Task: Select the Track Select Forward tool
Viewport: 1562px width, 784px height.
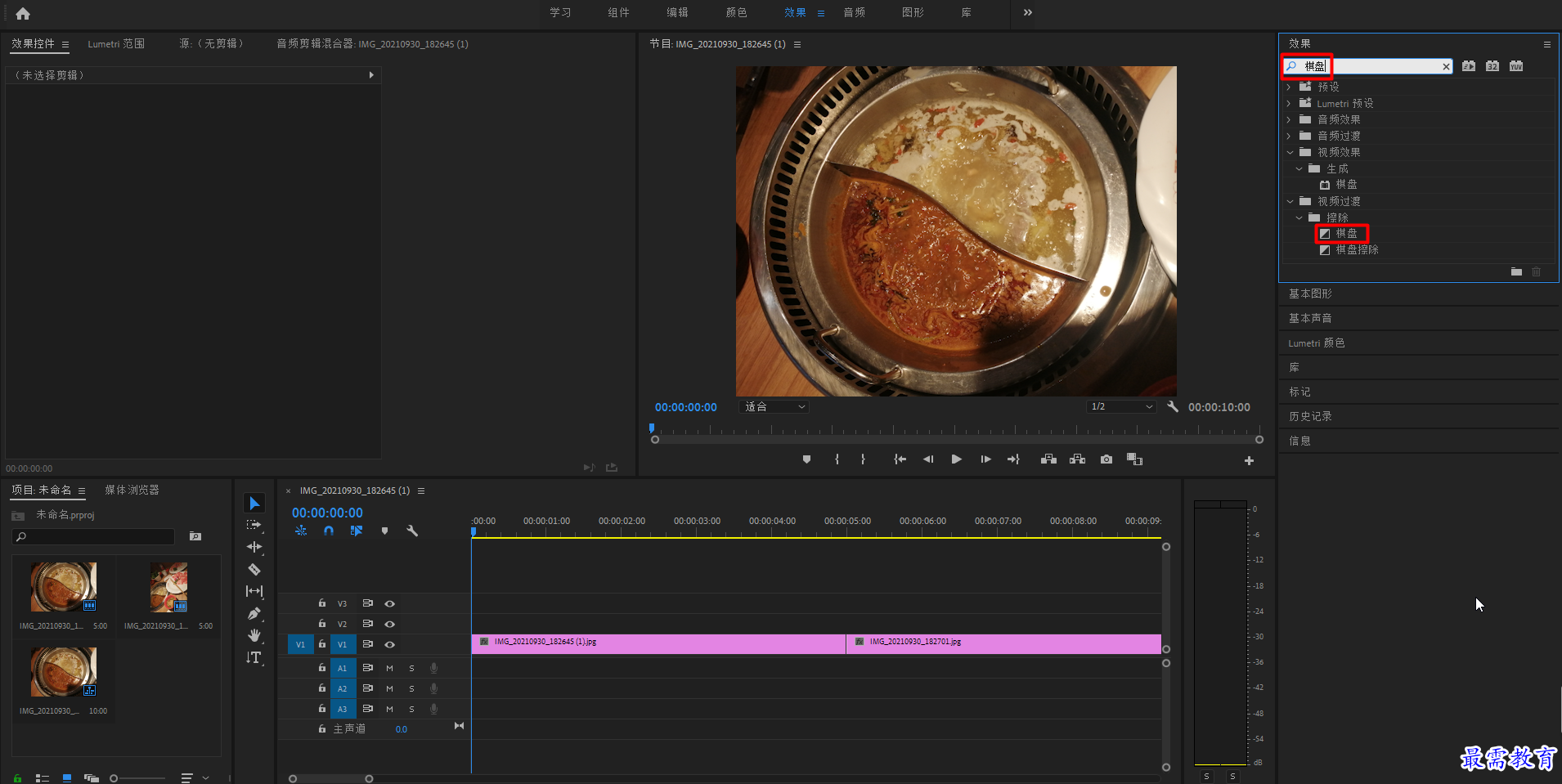Action: (x=254, y=525)
